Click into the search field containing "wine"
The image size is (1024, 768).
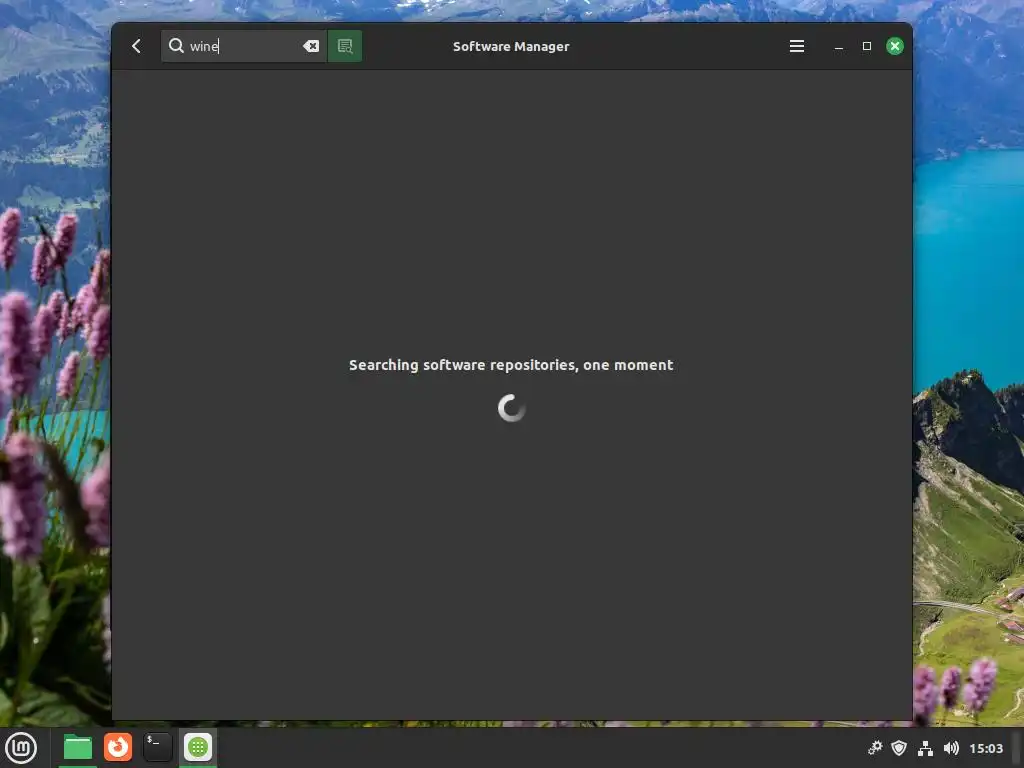[x=244, y=46]
